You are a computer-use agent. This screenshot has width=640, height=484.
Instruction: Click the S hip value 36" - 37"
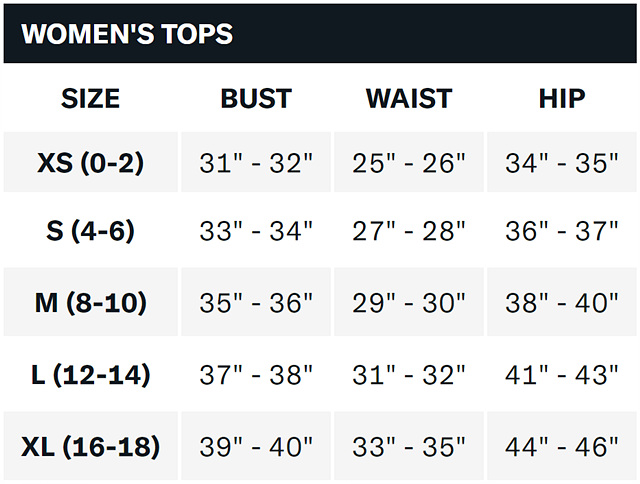[x=562, y=231]
